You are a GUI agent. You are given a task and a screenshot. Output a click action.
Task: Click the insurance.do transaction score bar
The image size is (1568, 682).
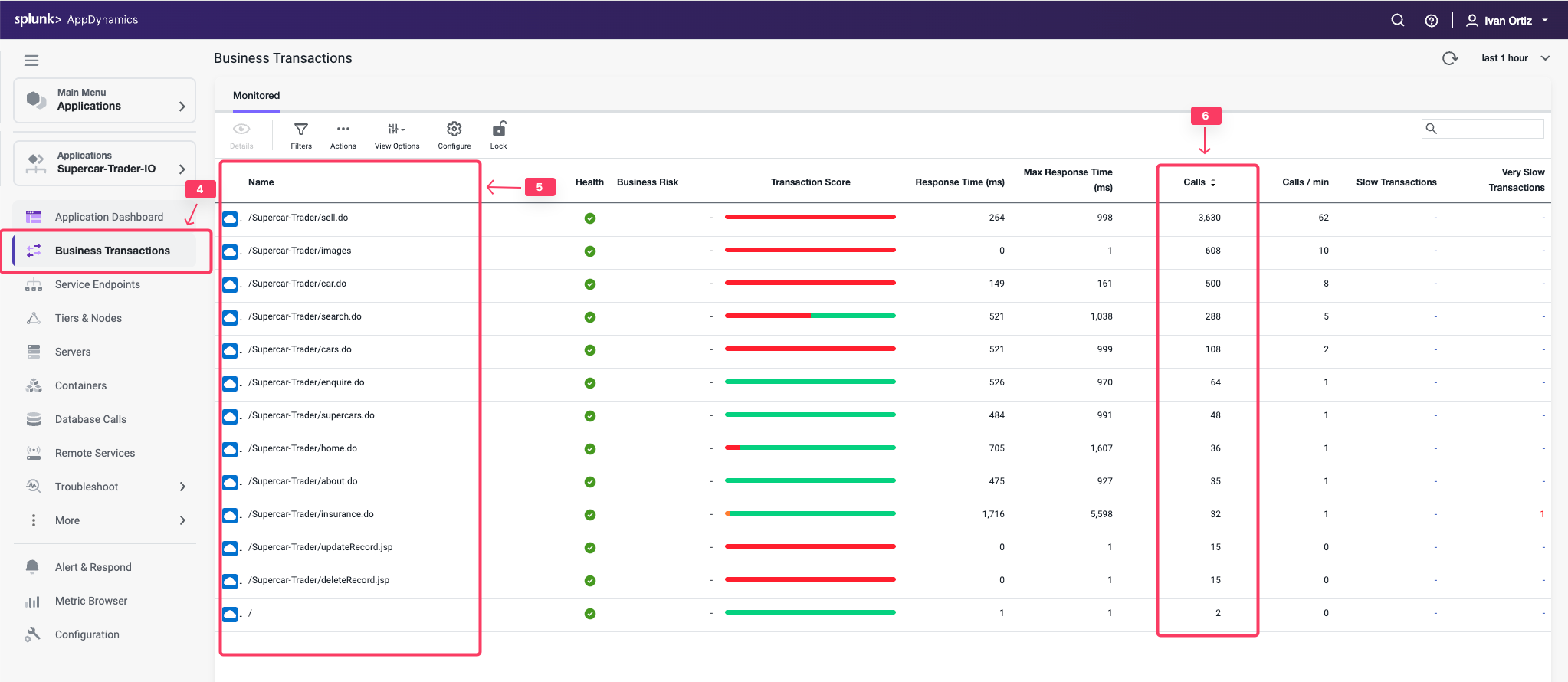click(810, 513)
